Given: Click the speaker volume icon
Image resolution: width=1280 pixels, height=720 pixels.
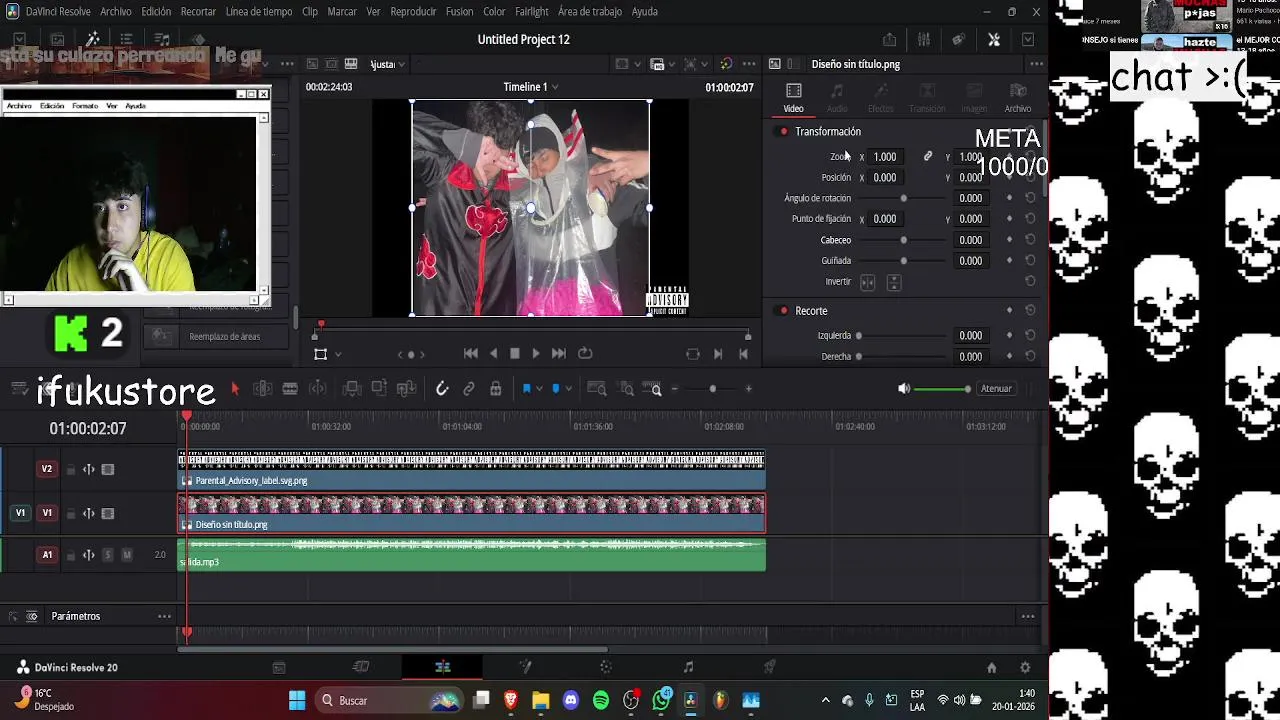Looking at the screenshot, I should pyautogui.click(x=904, y=389).
